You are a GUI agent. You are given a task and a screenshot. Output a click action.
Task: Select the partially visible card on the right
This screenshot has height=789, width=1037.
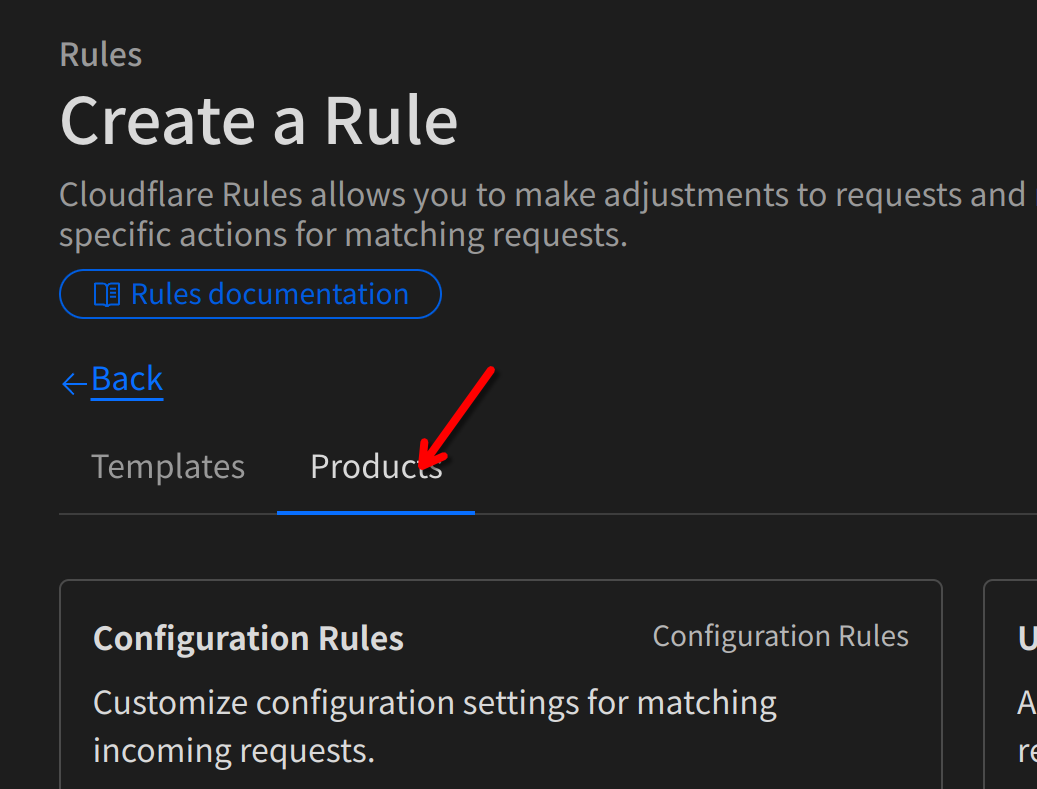1011,684
